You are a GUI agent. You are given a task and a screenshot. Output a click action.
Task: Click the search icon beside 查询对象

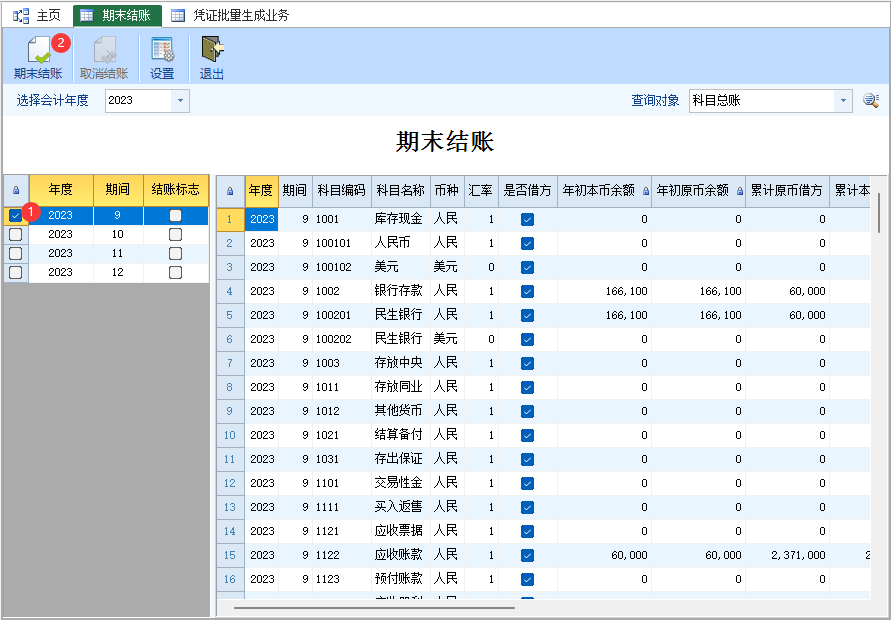point(871,100)
